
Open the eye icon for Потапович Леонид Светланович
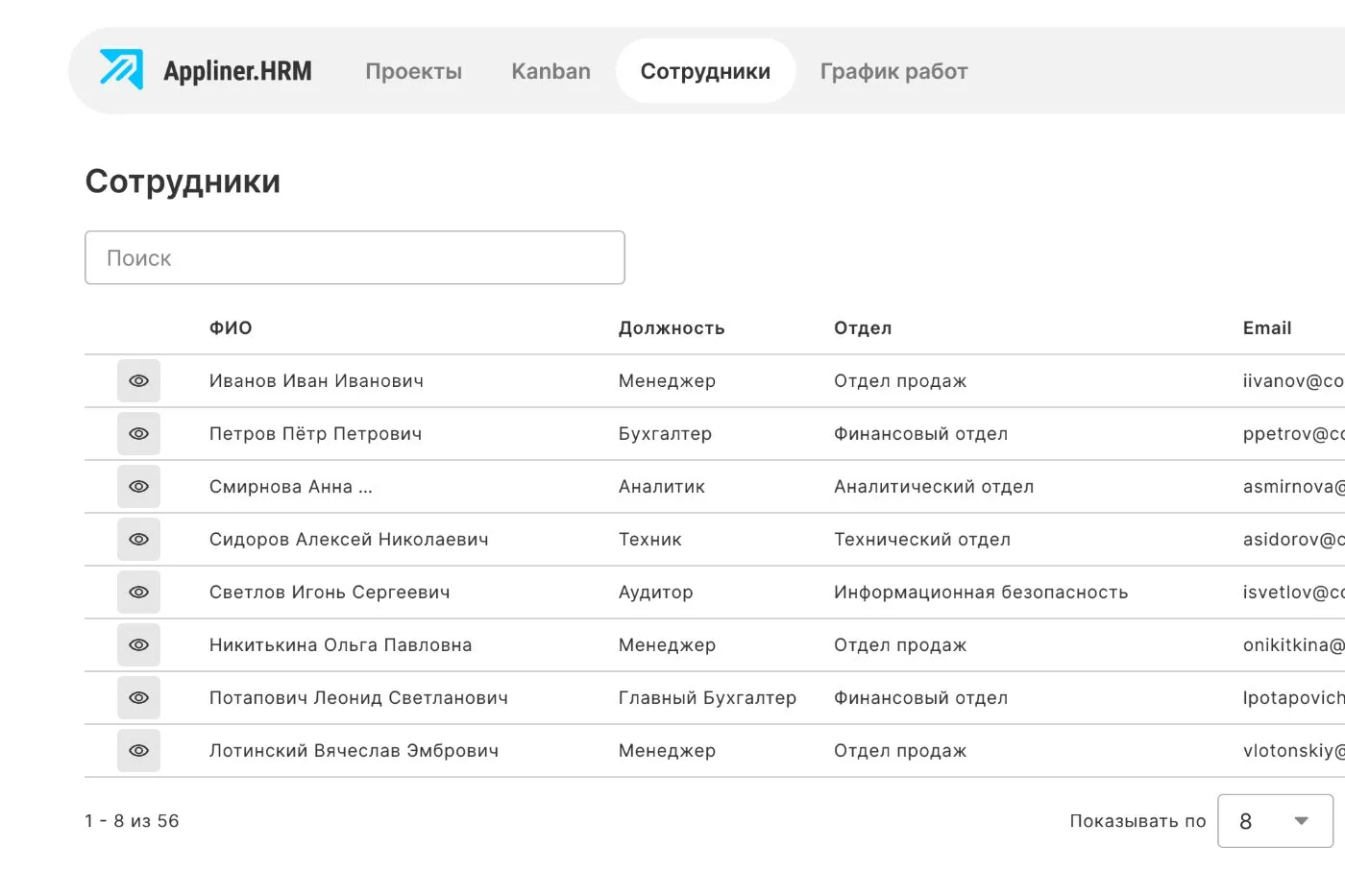pyautogui.click(x=138, y=698)
